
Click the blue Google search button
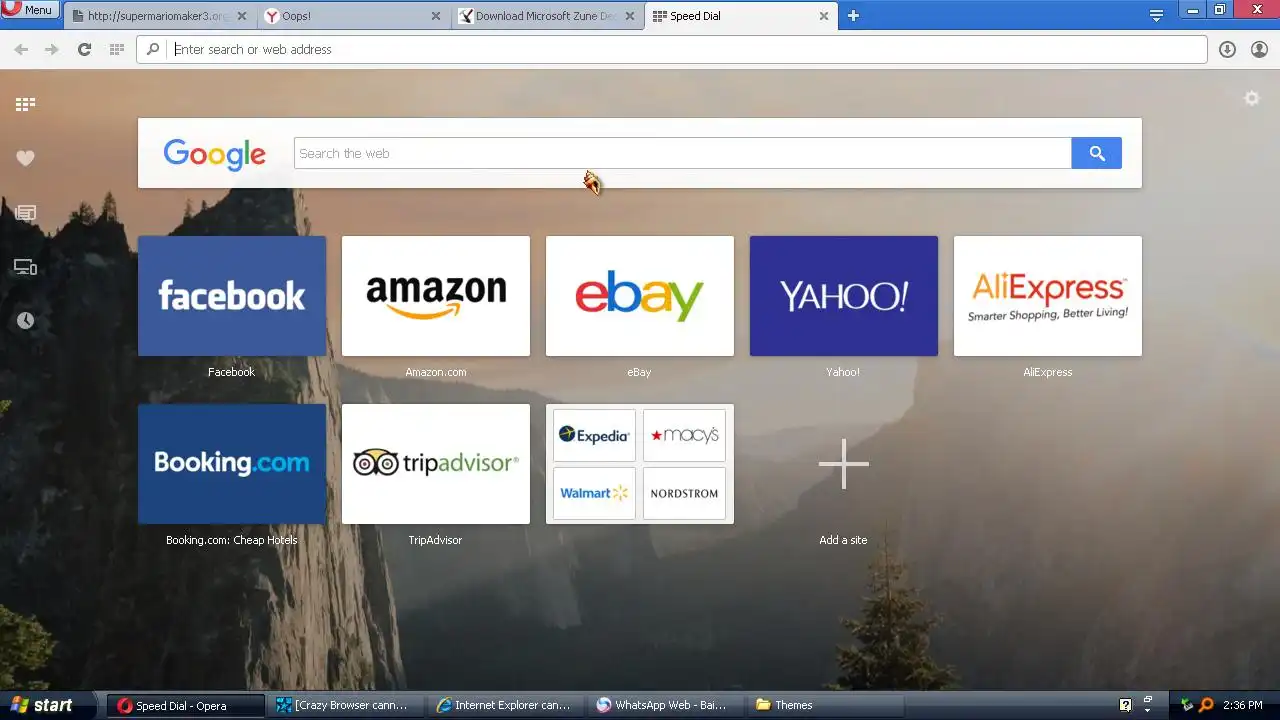pyautogui.click(x=1096, y=153)
